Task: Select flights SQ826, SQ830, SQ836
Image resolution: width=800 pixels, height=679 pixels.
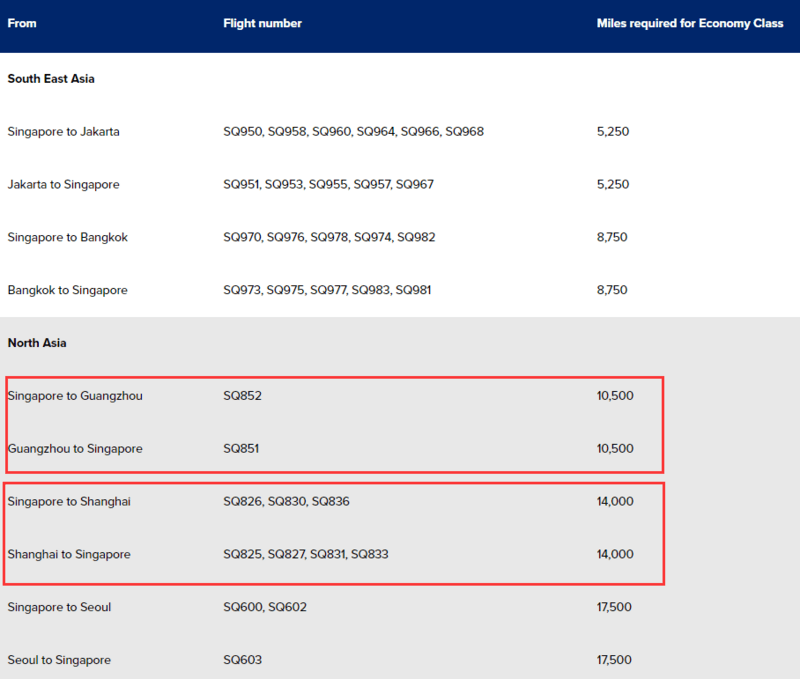Action: point(286,501)
